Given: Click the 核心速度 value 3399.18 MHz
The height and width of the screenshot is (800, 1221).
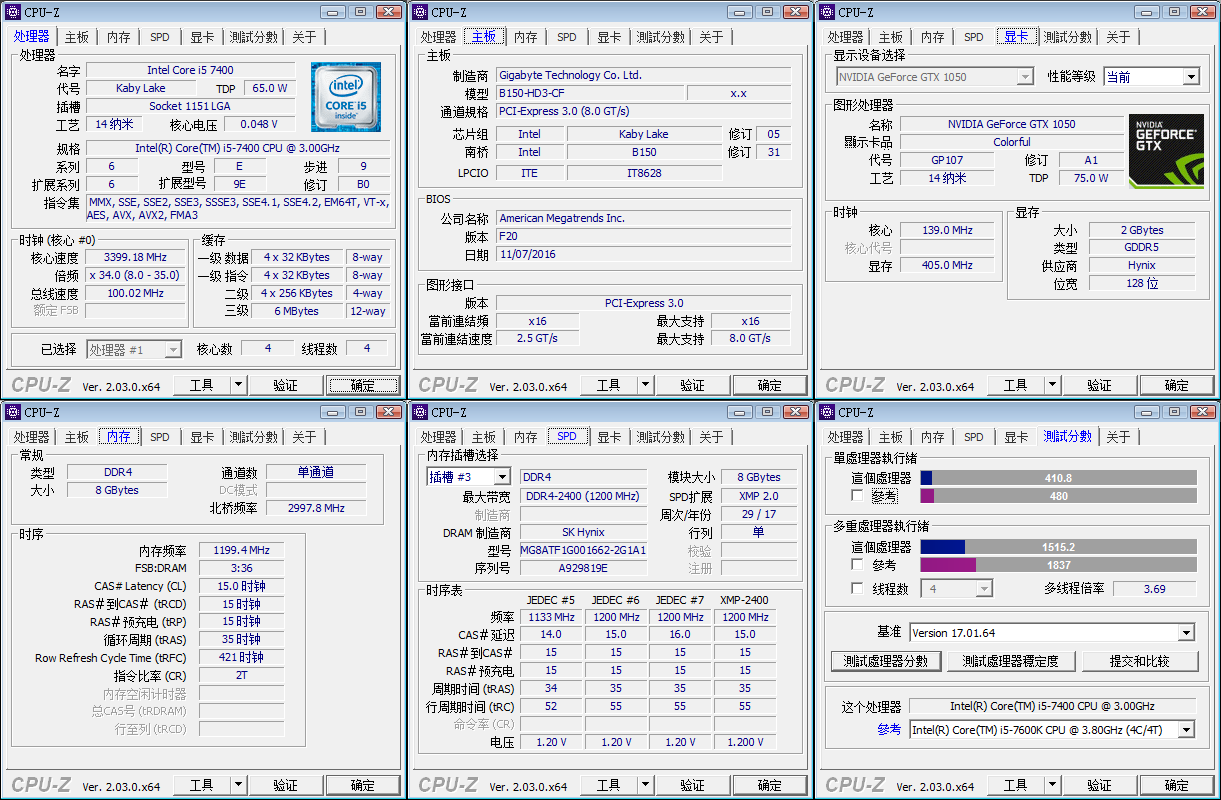Looking at the screenshot, I should [135, 257].
